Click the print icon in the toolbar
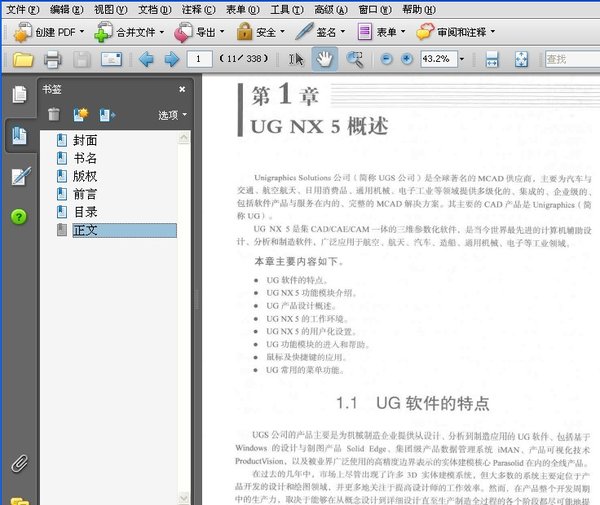 (x=53, y=59)
